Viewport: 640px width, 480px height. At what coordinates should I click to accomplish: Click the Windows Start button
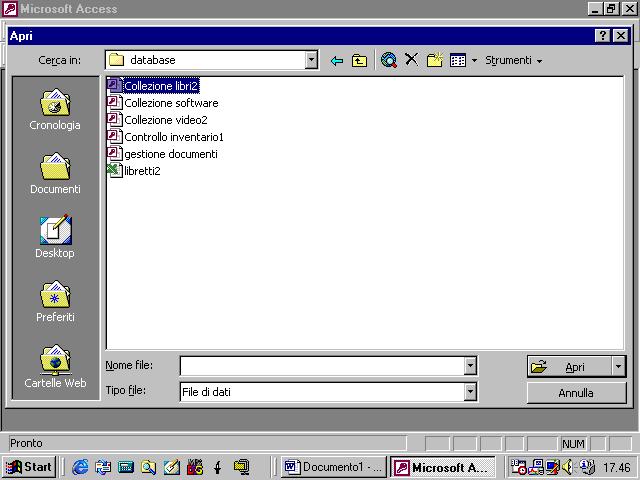point(29,467)
